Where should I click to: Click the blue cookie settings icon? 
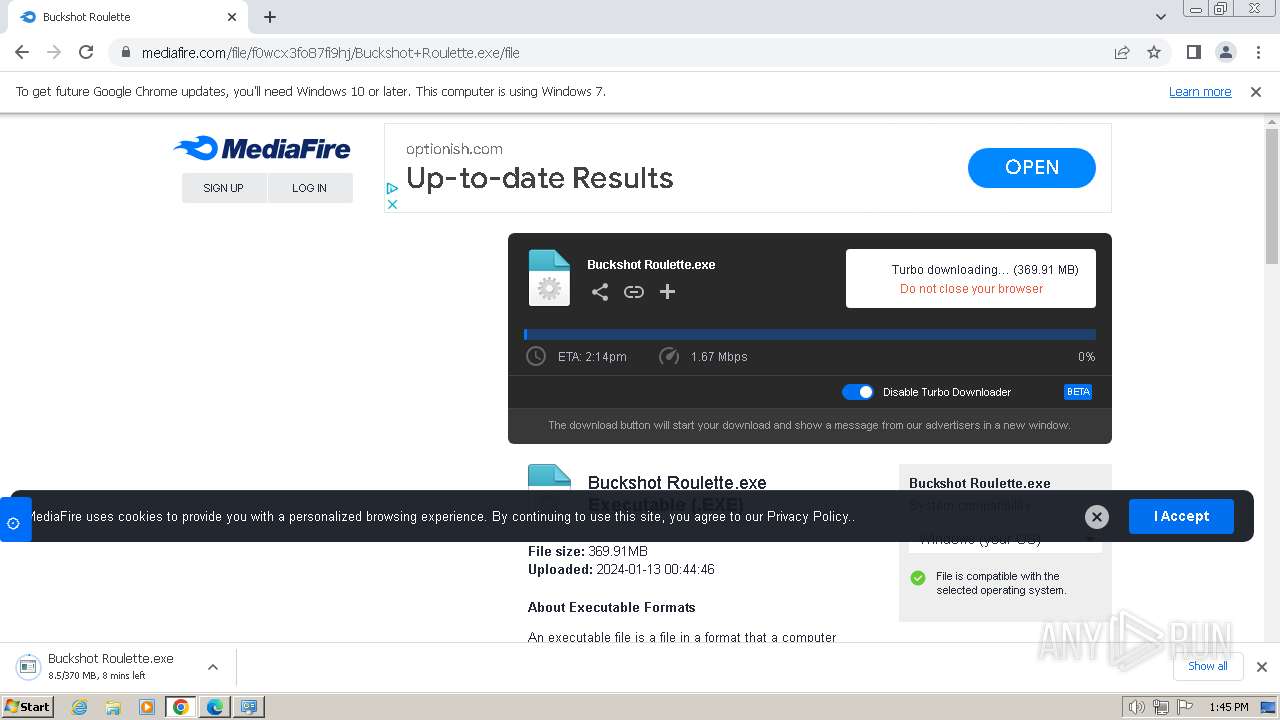click(x=14, y=522)
